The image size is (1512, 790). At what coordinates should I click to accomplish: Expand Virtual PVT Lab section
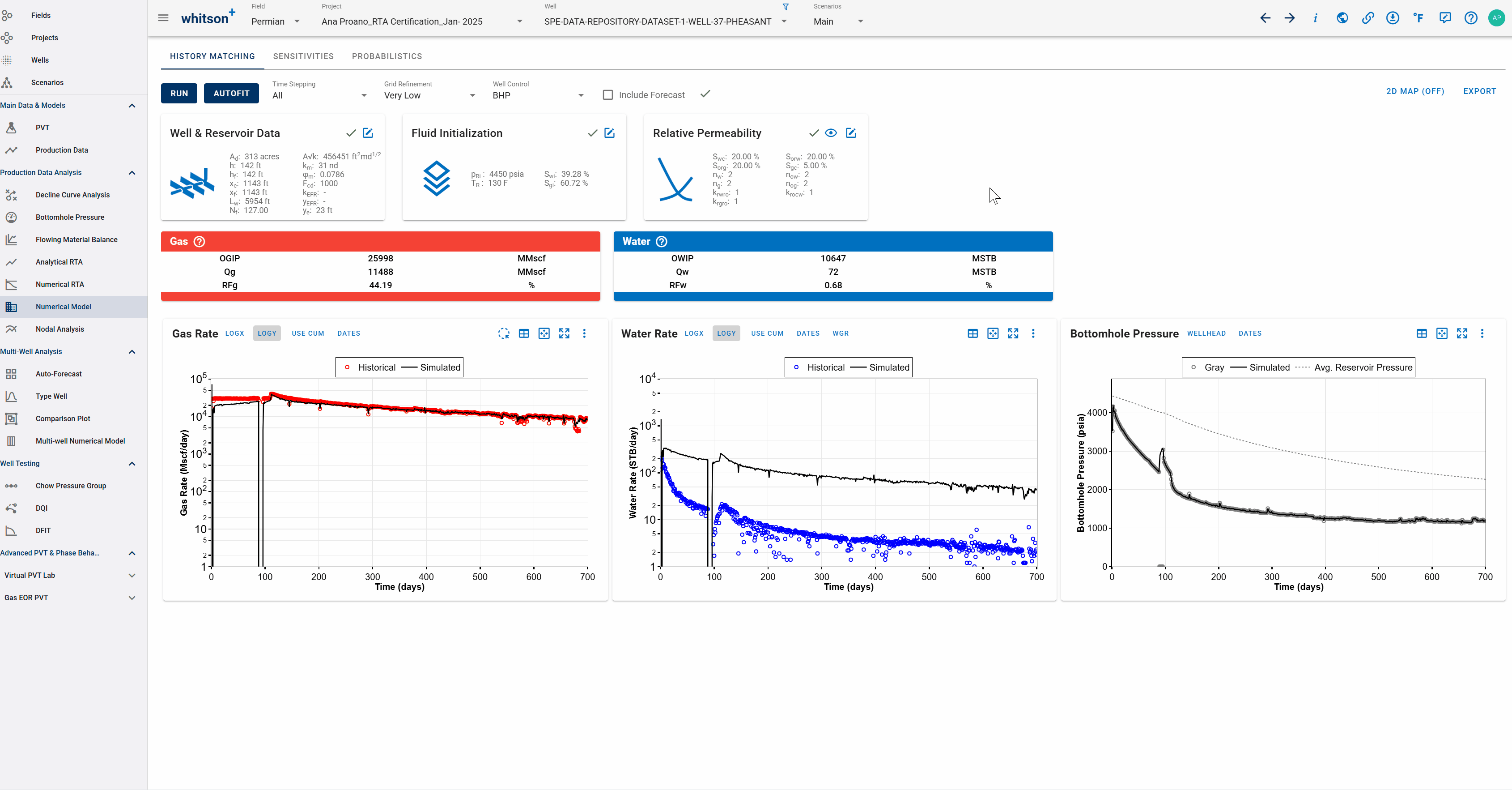click(x=132, y=576)
